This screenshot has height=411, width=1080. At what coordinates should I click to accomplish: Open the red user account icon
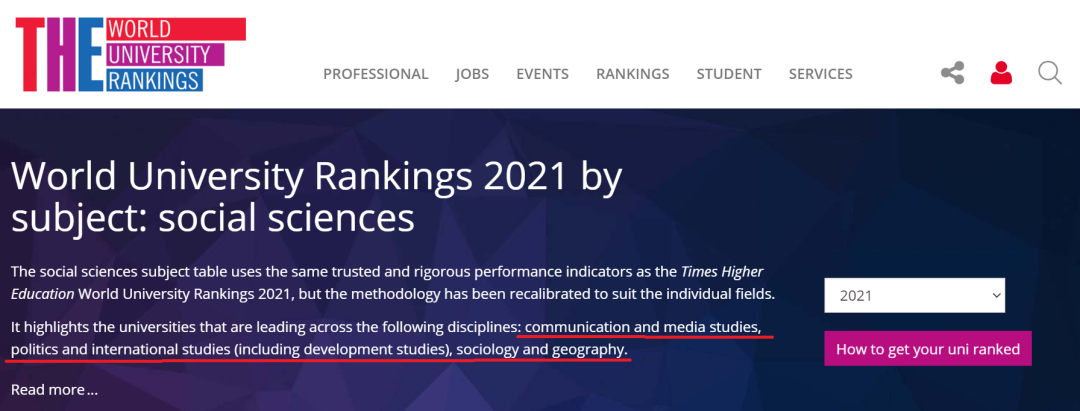point(1001,73)
